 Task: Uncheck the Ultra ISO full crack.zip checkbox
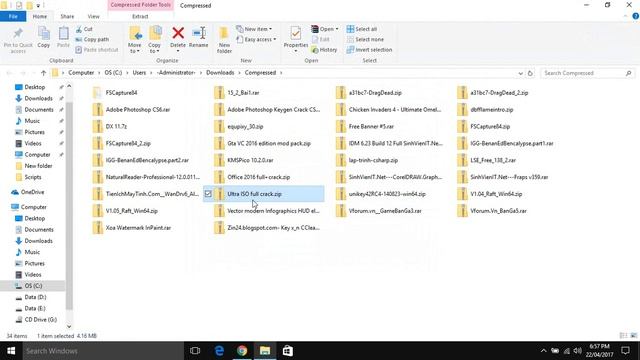(x=208, y=194)
